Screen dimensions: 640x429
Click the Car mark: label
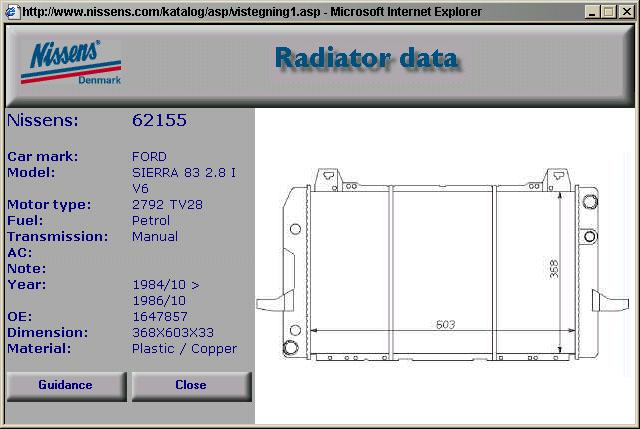pyautogui.click(x=42, y=157)
